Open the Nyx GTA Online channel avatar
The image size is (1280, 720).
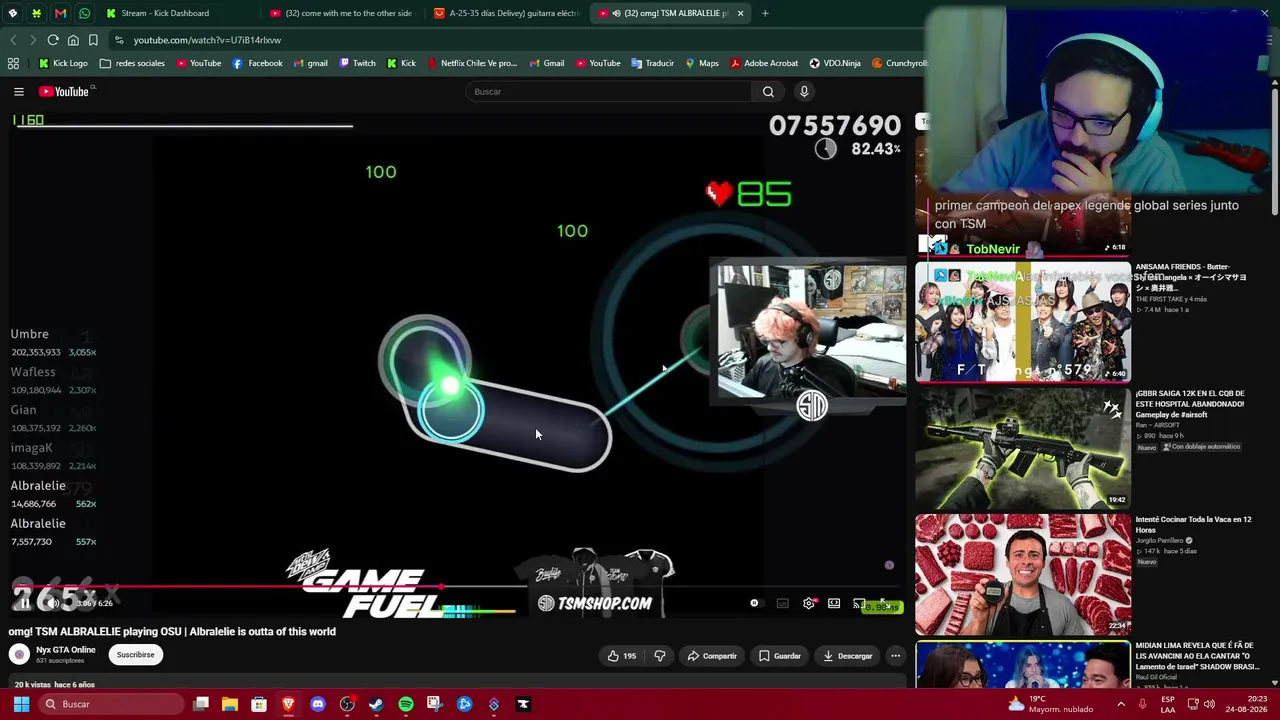19,655
